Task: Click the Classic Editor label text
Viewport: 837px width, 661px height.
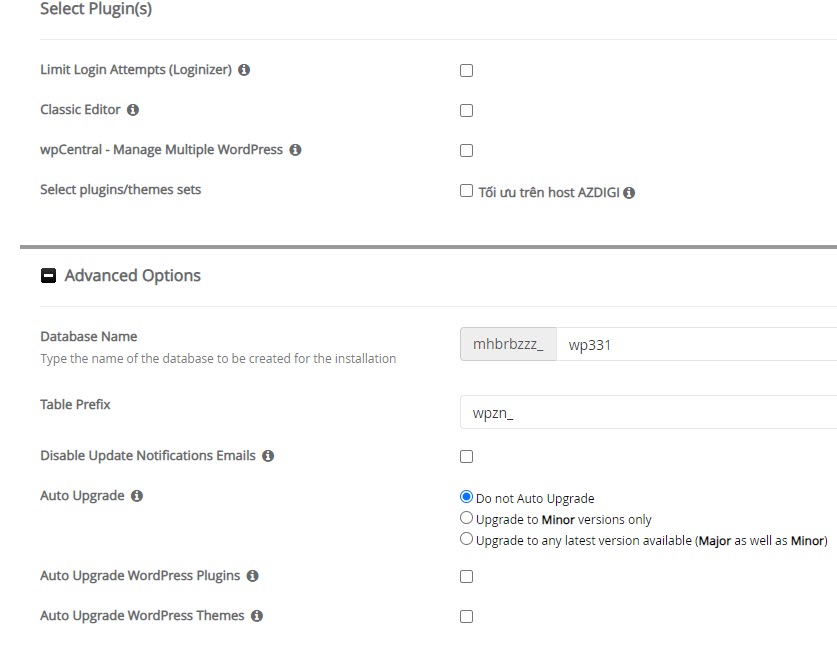Action: pyautogui.click(x=81, y=110)
